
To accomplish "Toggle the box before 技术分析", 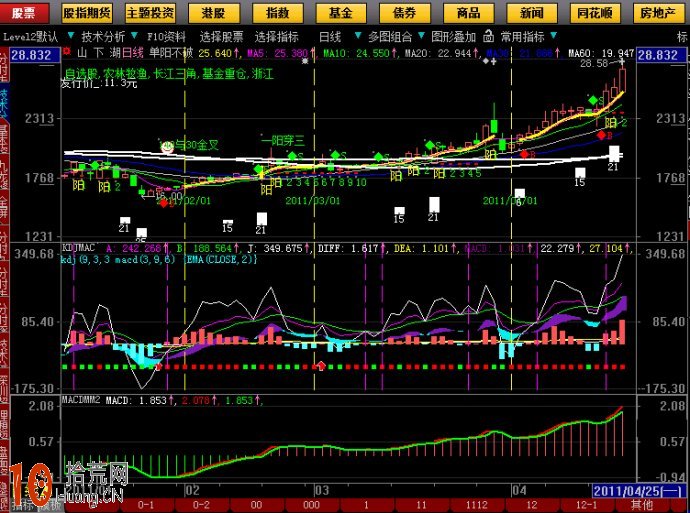I will coord(71,35).
